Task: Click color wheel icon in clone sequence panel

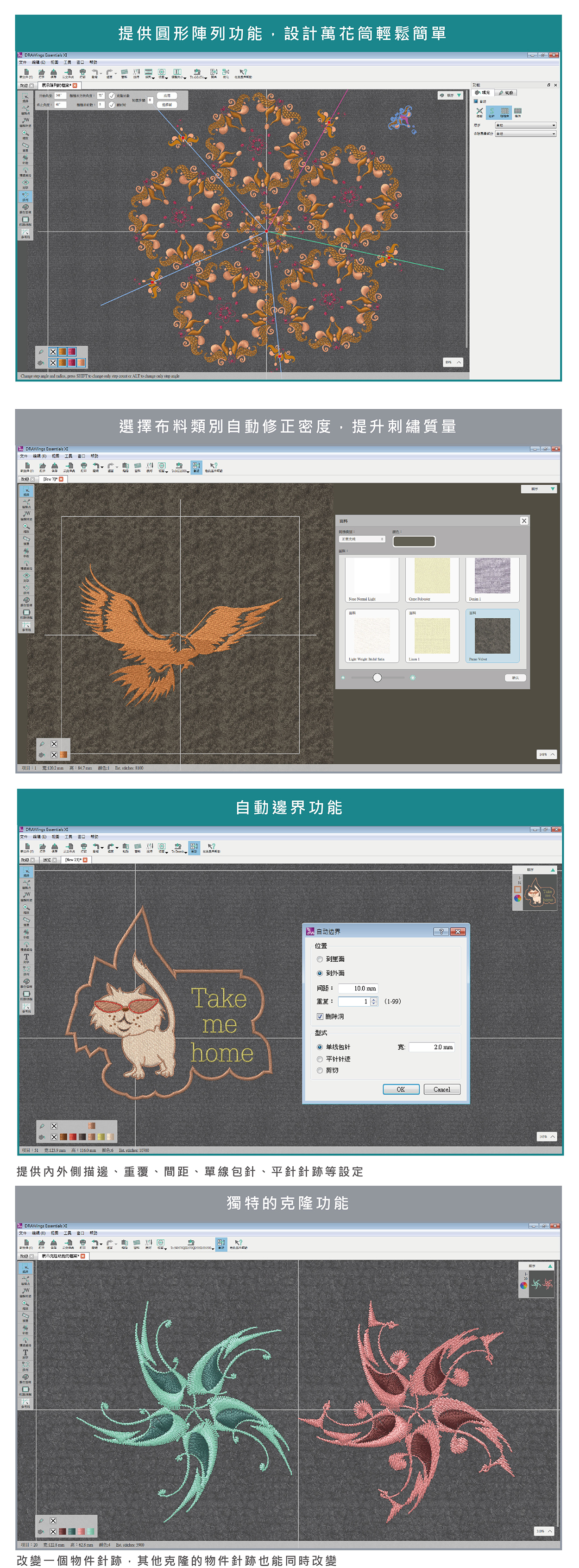Action: click(x=524, y=1286)
